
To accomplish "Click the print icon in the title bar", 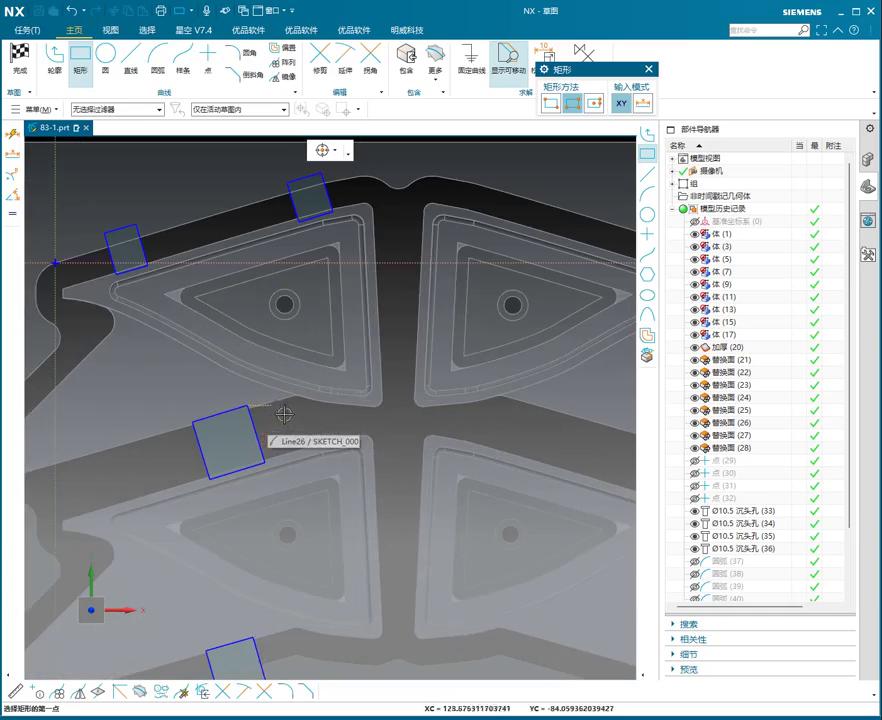I will tap(160, 11).
